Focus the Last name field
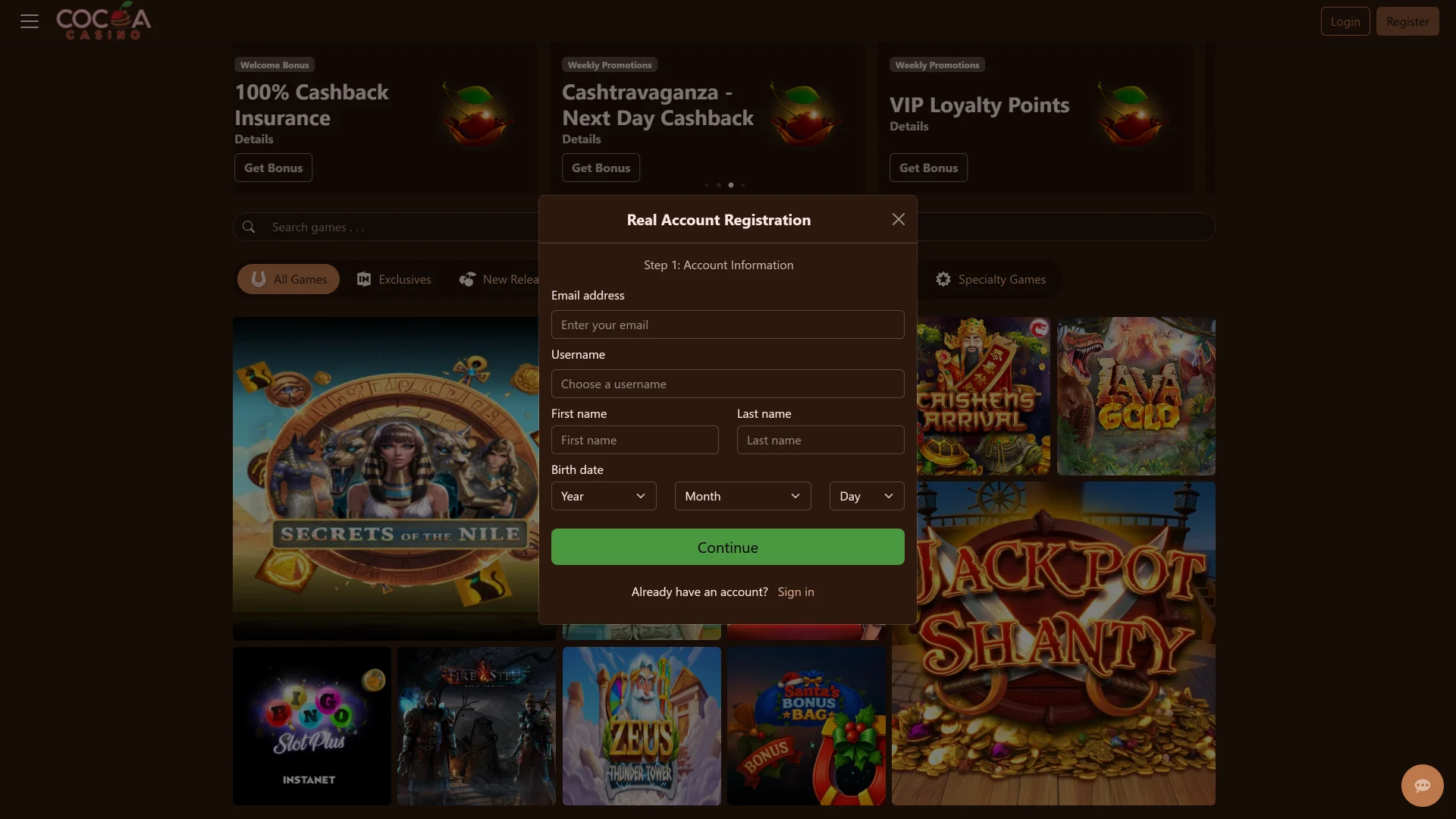 click(821, 440)
